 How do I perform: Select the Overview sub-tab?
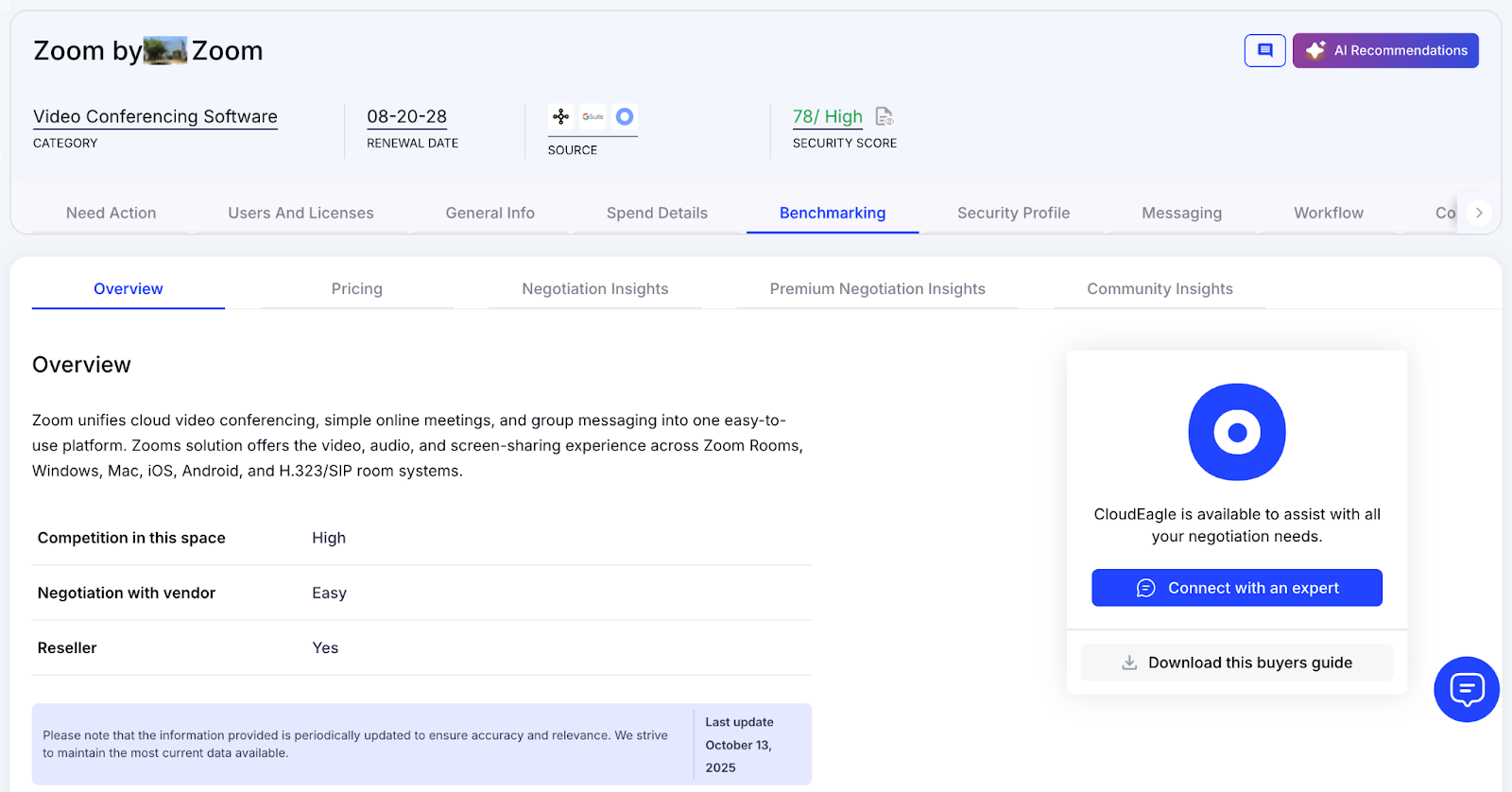coord(129,288)
